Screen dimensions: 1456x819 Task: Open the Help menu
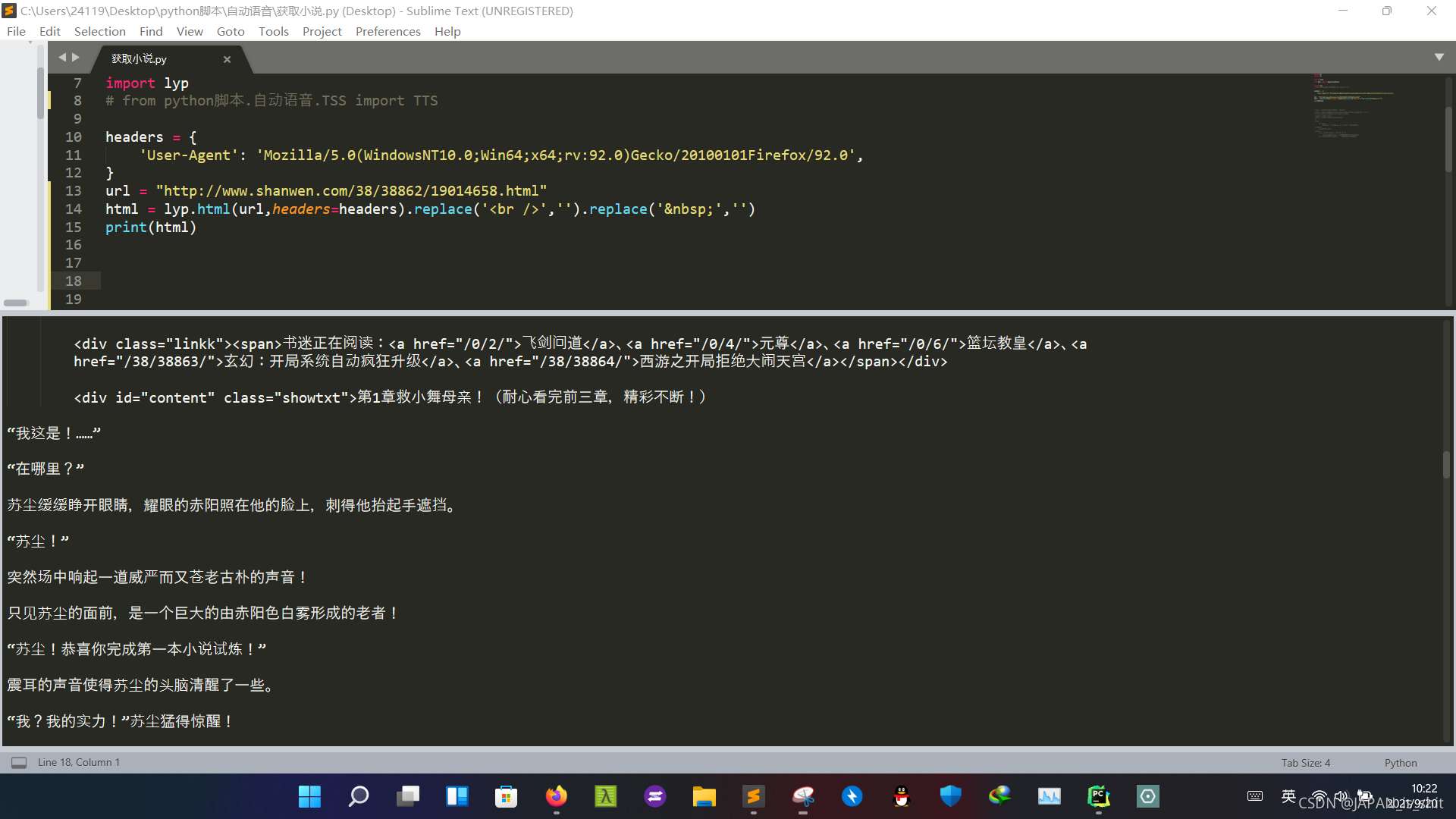[x=447, y=31]
